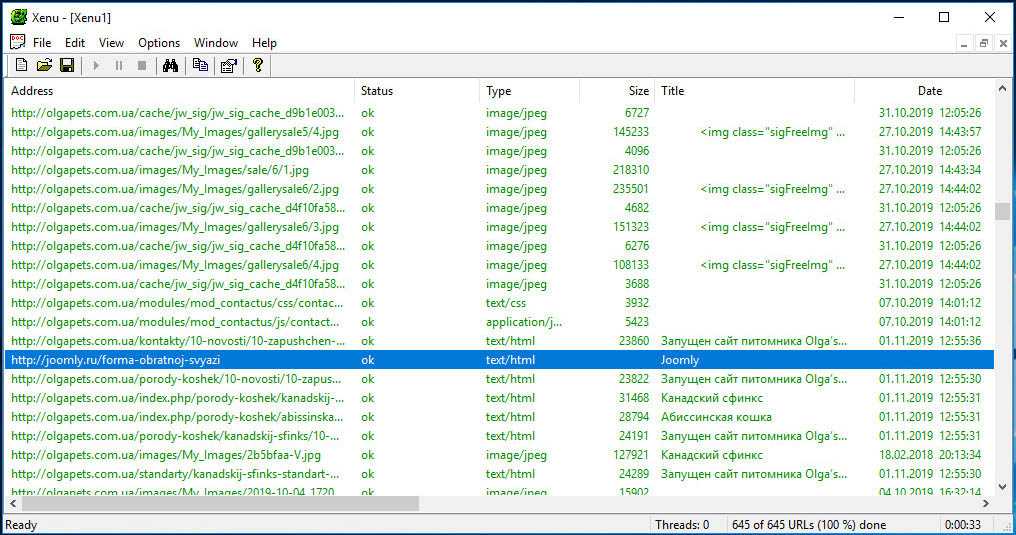Click the Open file folder icon
Viewport: 1016px width, 535px height.
(44, 65)
